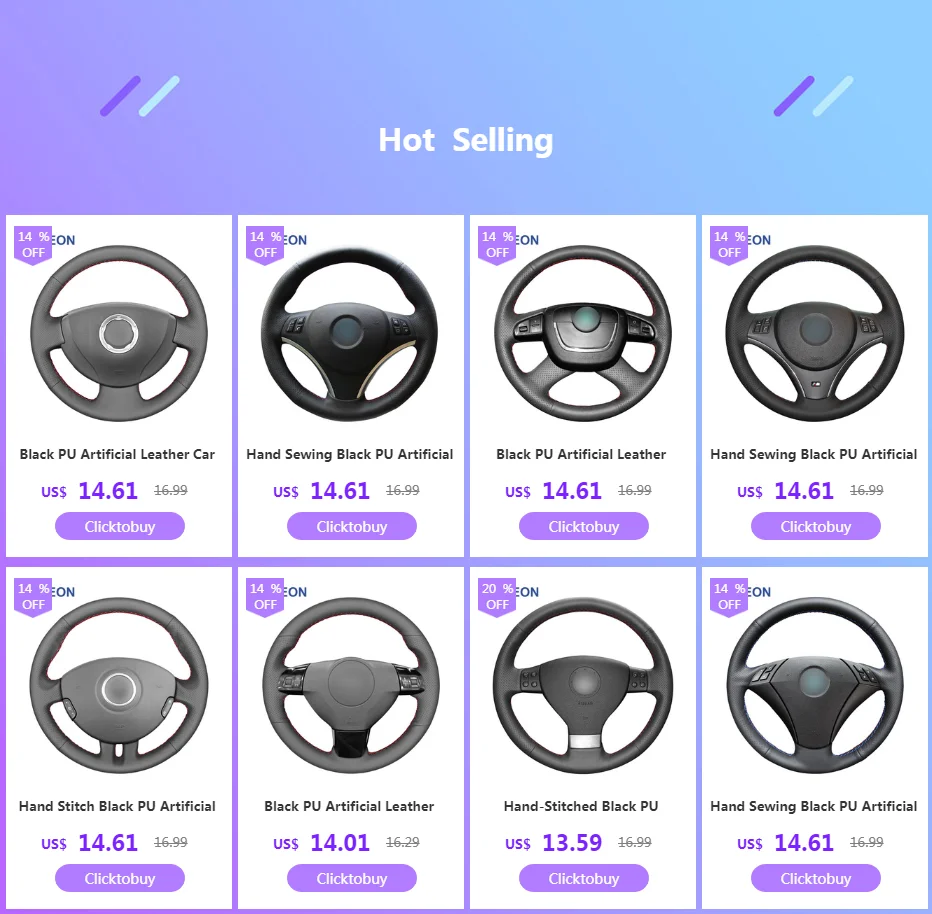
Task: View the bottom-right steering wheel product image
Action: pos(815,685)
